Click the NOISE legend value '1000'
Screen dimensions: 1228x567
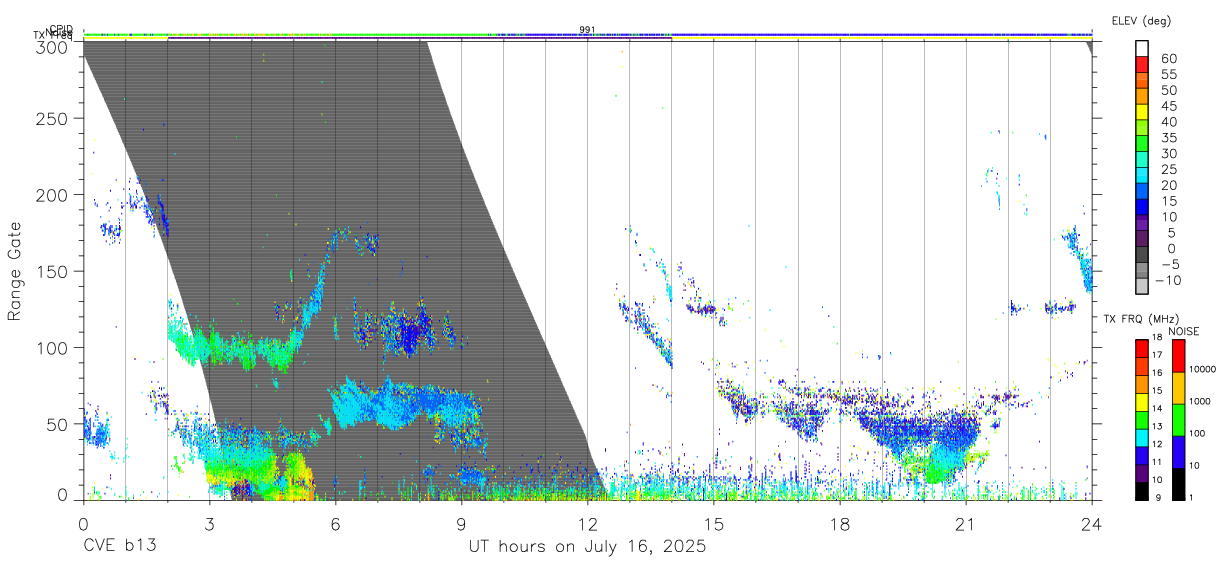[x=1201, y=402]
